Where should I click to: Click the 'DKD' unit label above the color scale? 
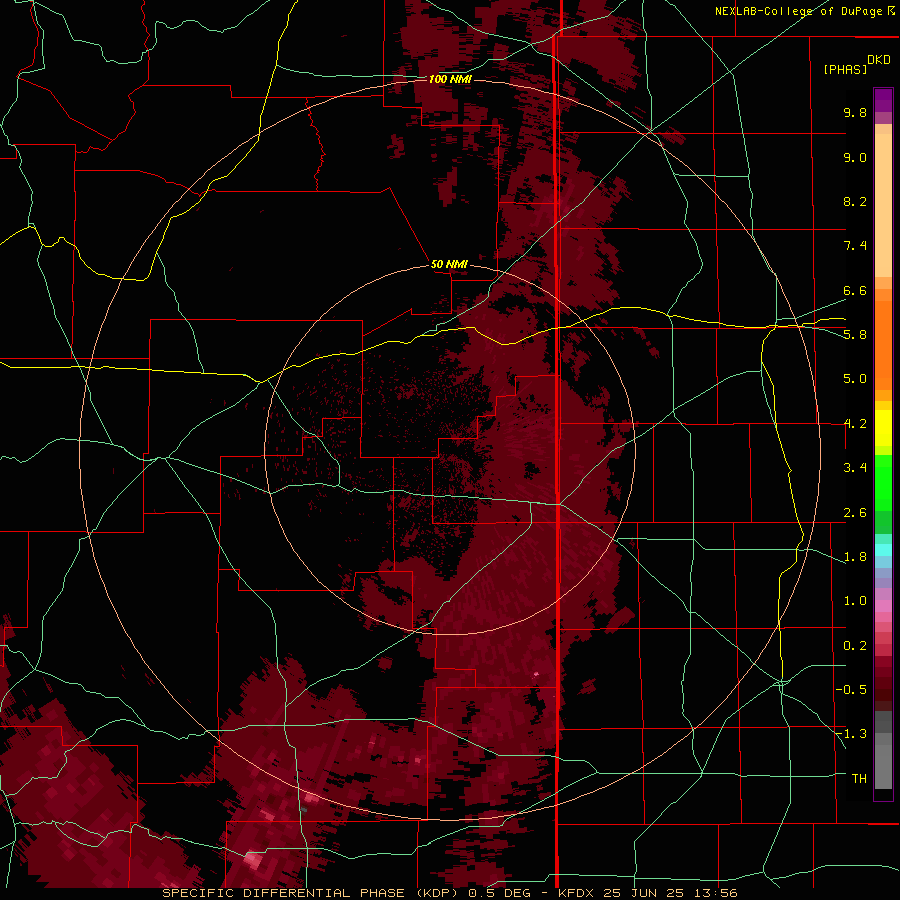(x=878, y=60)
